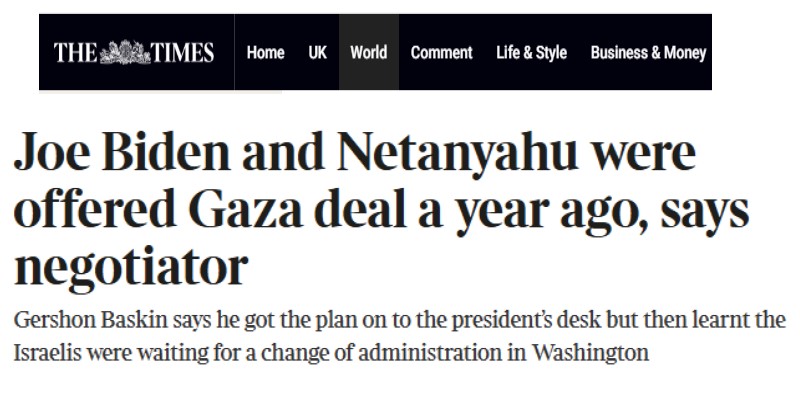
Task: Open the Business & Money section
Action: [648, 53]
